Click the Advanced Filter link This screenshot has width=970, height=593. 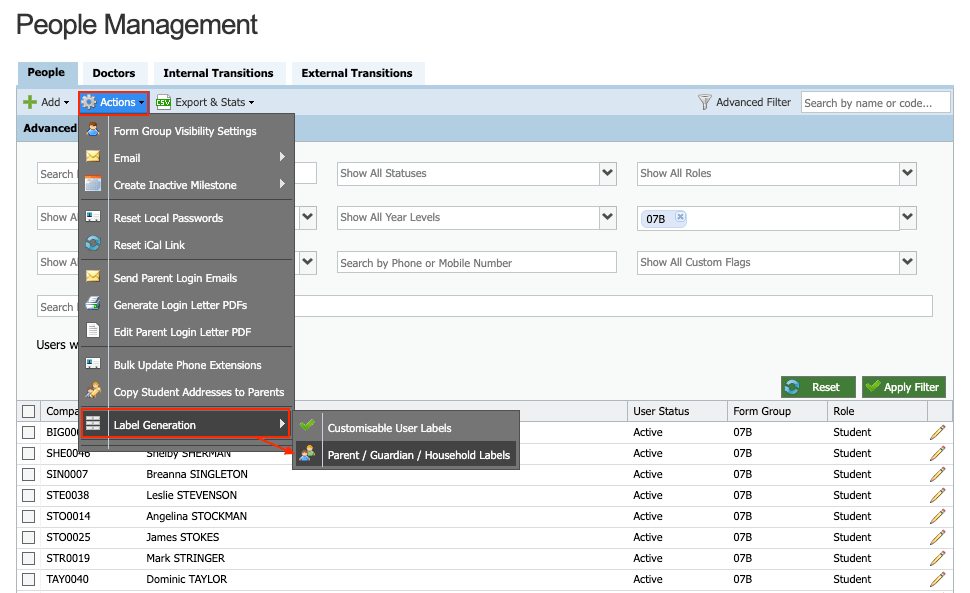tap(753, 102)
